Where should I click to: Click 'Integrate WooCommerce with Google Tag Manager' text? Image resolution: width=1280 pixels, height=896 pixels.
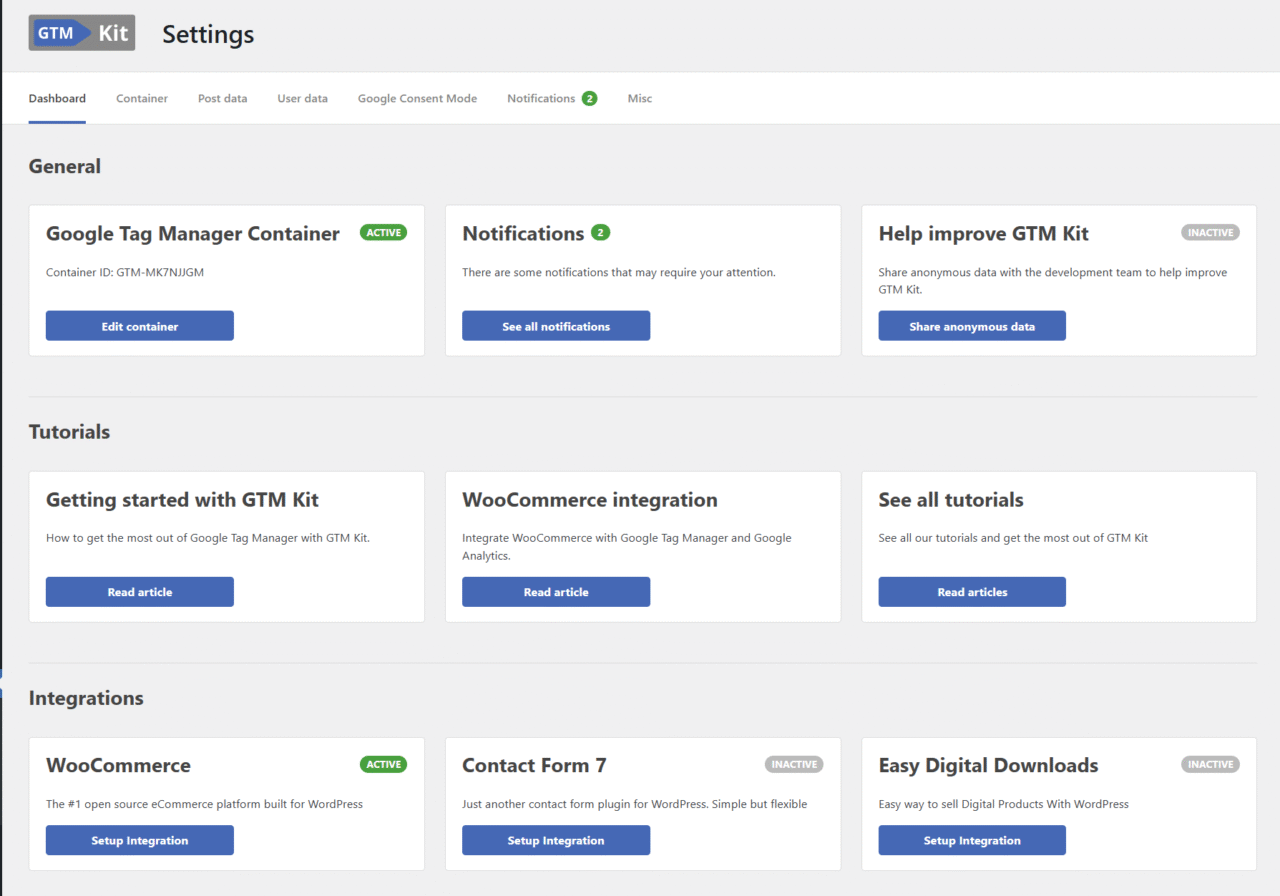(627, 547)
